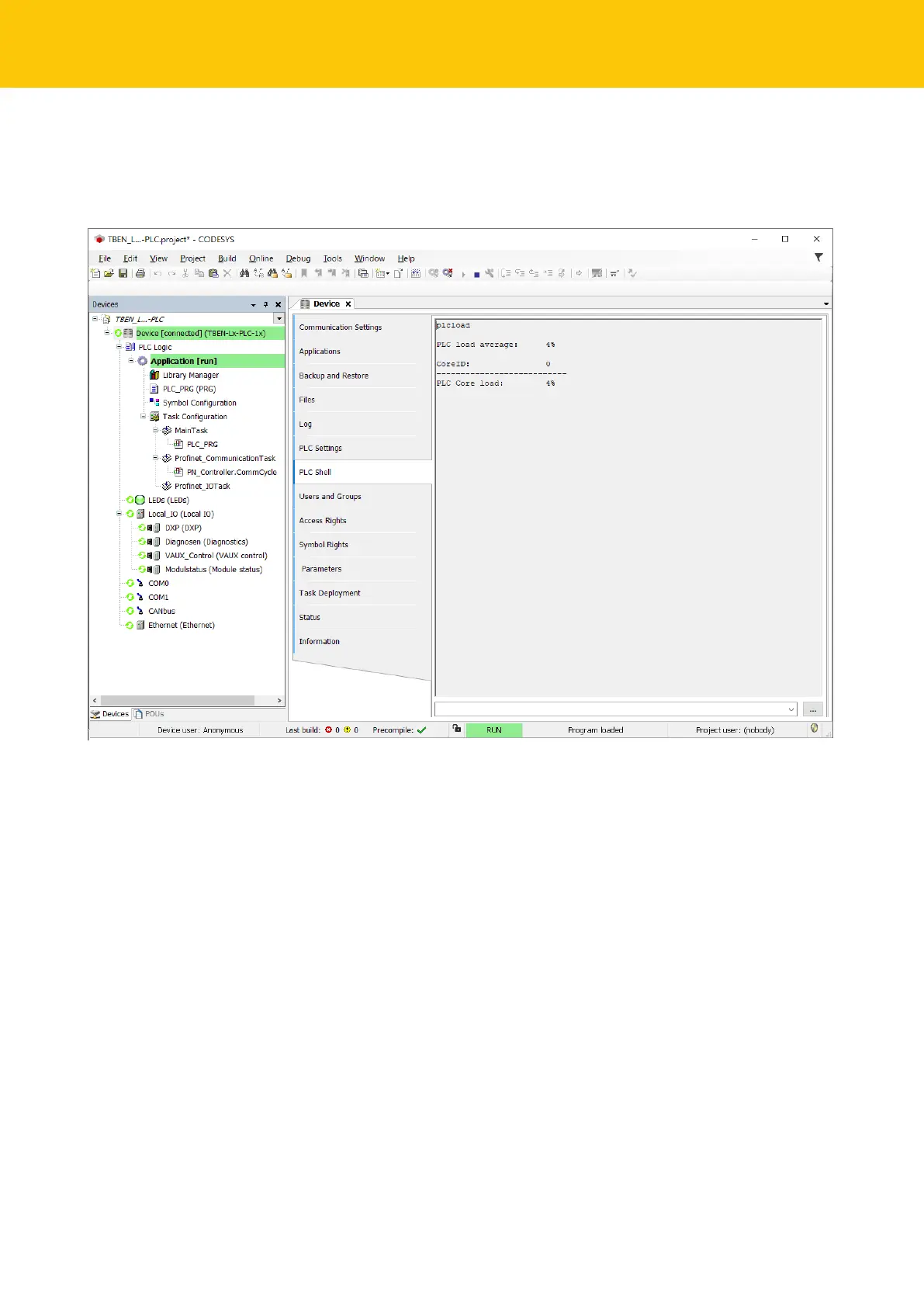Click the Undo arrow toolbar icon

tap(157, 273)
